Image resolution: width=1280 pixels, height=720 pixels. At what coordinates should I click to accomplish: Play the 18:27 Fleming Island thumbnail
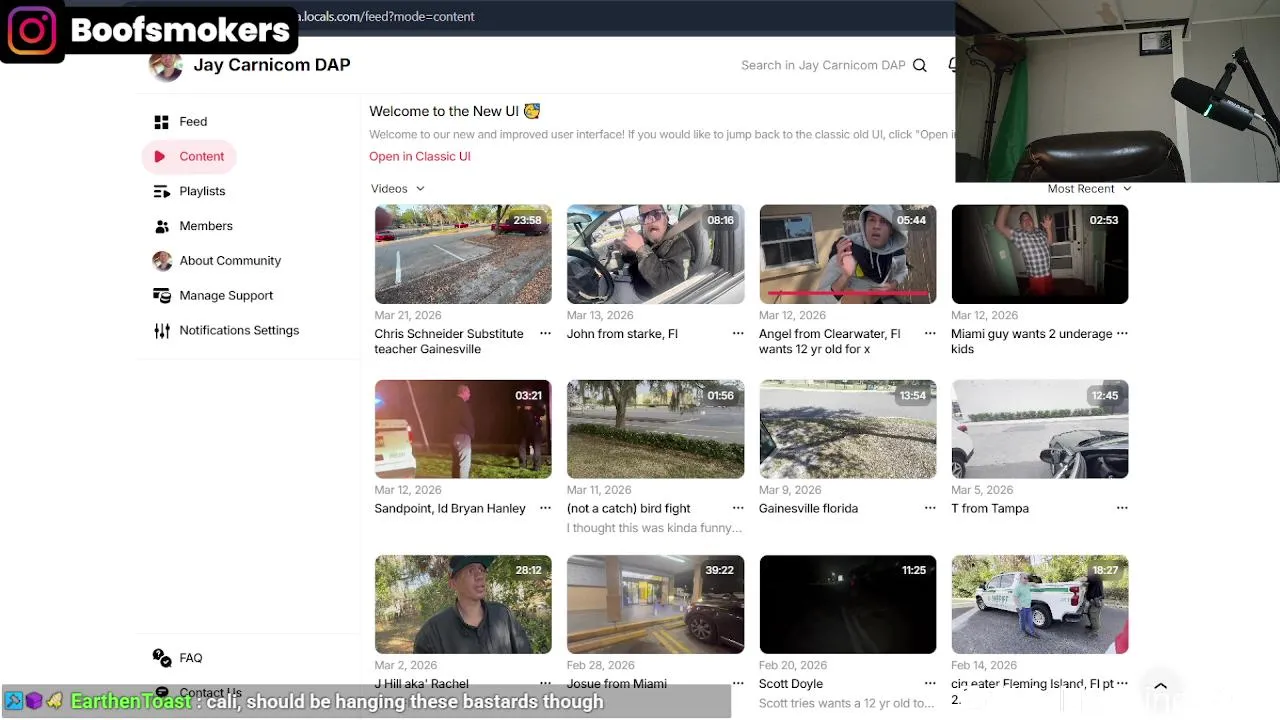pos(1040,604)
